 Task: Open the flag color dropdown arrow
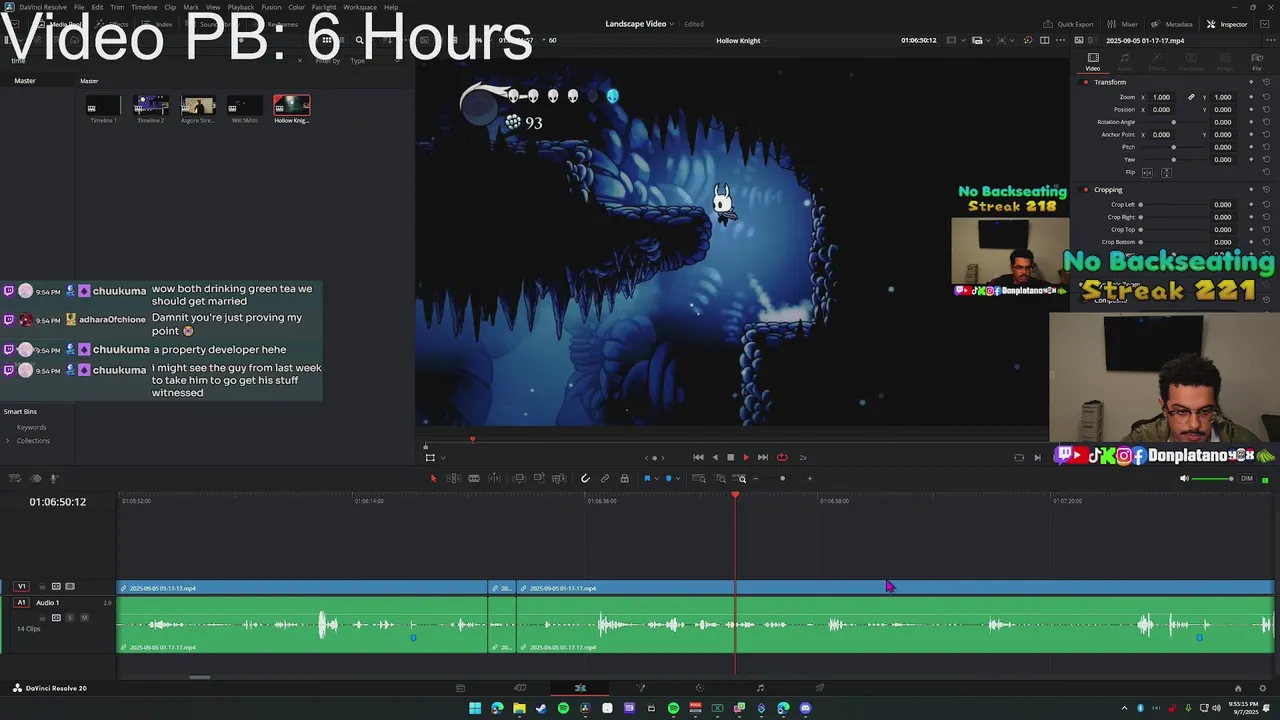tap(656, 478)
